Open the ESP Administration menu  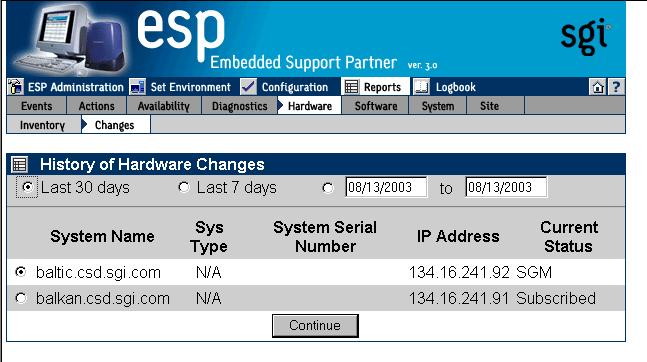click(76, 87)
